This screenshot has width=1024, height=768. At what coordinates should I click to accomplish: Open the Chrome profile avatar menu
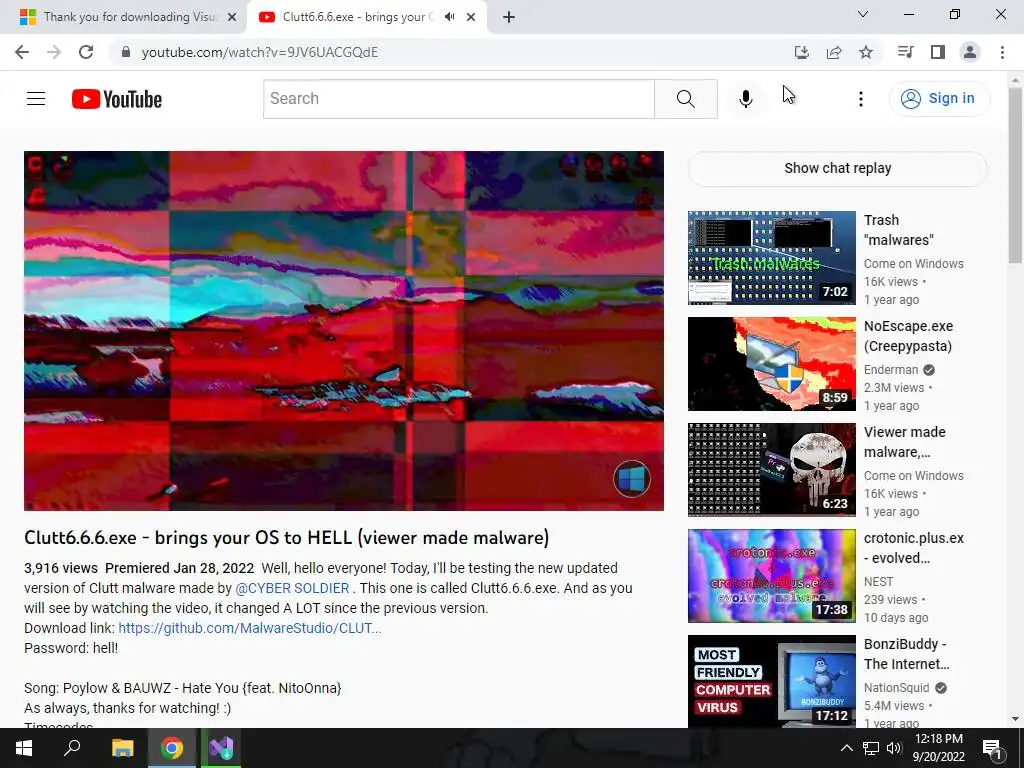[x=970, y=52]
